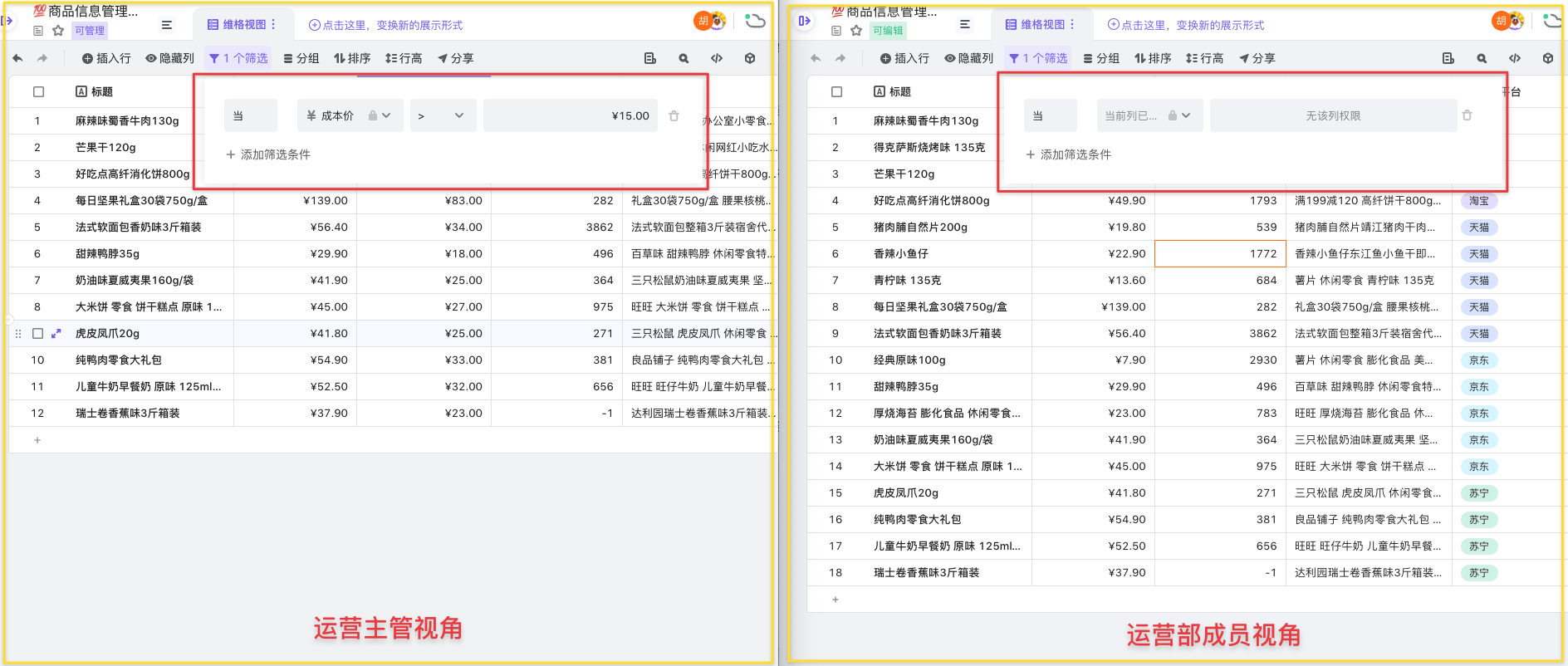The width and height of the screenshot is (1568, 666).
Task: Open the locked 当前列已... field dropdown
Action: (1147, 116)
